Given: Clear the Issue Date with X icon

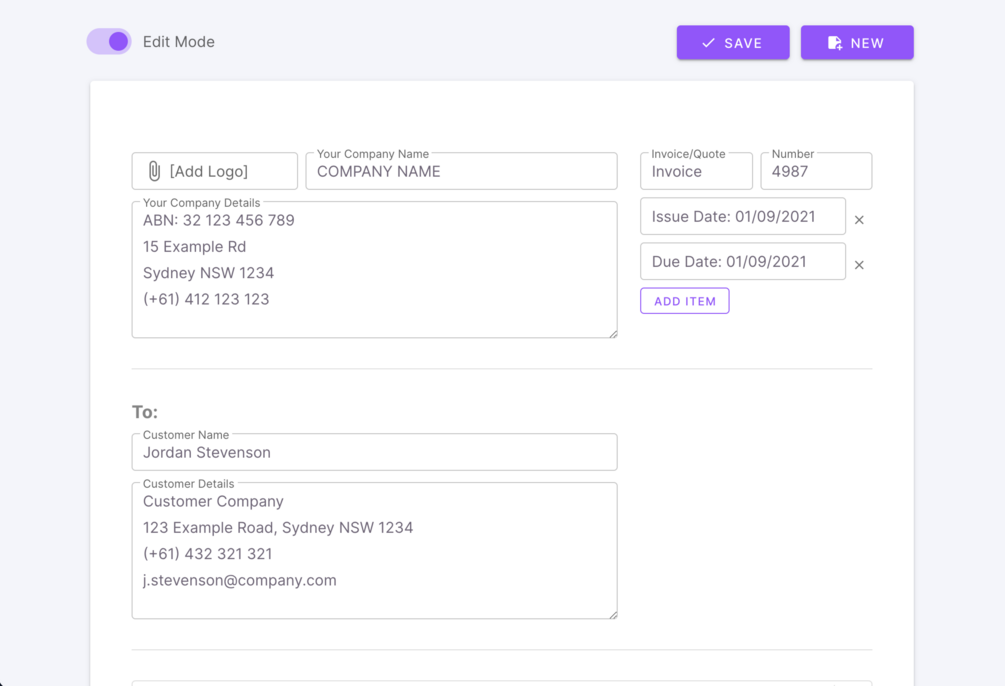Looking at the screenshot, I should pyautogui.click(x=859, y=220).
